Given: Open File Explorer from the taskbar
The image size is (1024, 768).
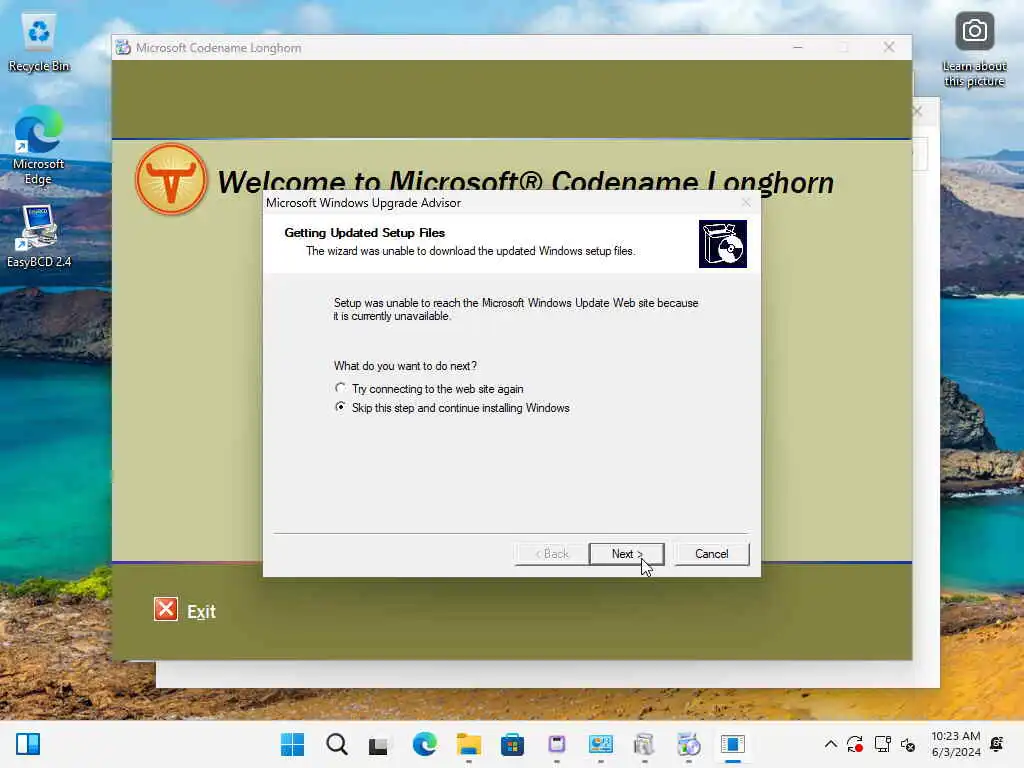Looking at the screenshot, I should tap(468, 744).
